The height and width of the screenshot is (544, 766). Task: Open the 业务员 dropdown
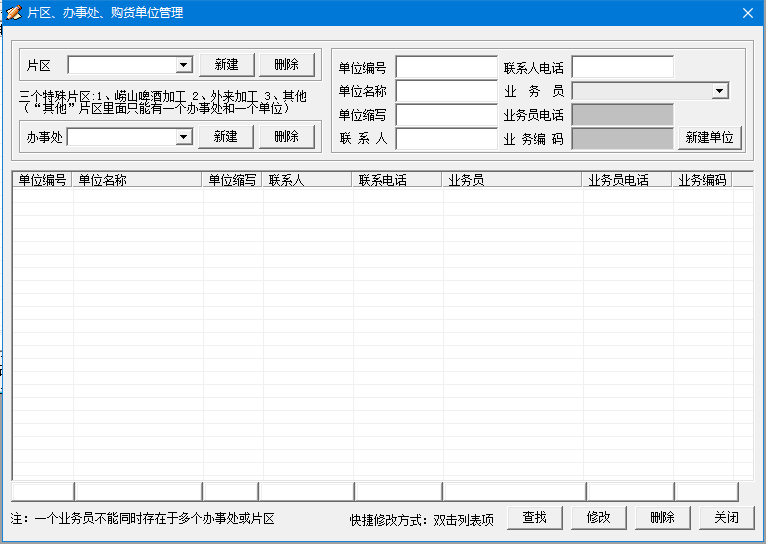(720, 91)
